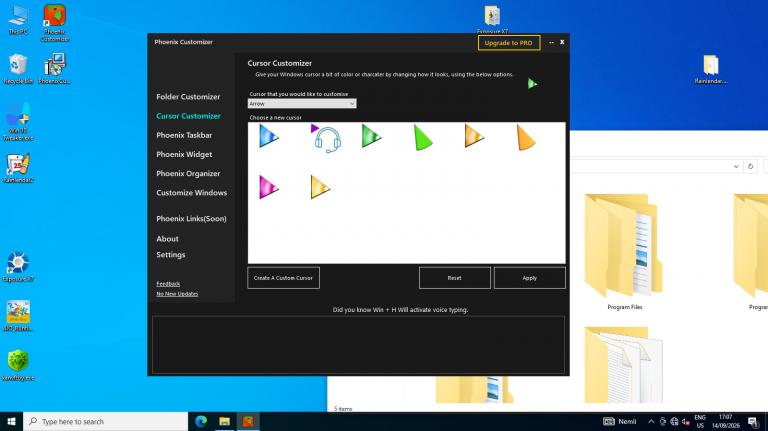This screenshot has height=431, width=768.
Task: Click Create A Custom Cursor button
Action: tap(284, 278)
